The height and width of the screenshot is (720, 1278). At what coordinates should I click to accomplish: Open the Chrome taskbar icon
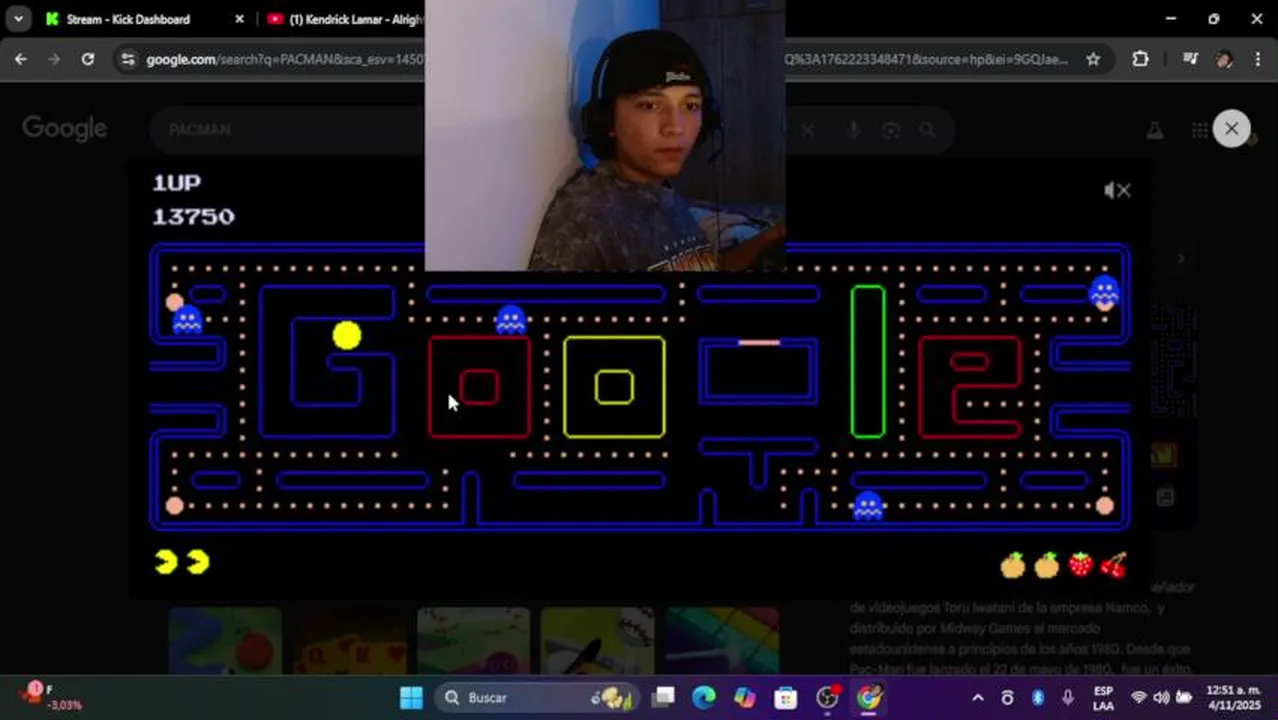coord(869,698)
